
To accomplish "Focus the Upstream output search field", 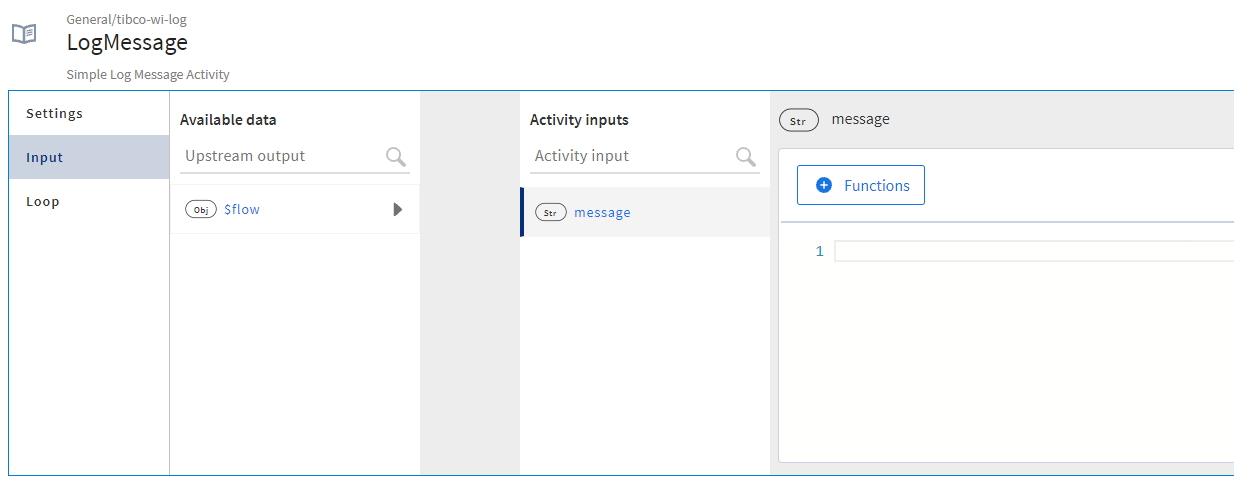I will pyautogui.click(x=280, y=157).
